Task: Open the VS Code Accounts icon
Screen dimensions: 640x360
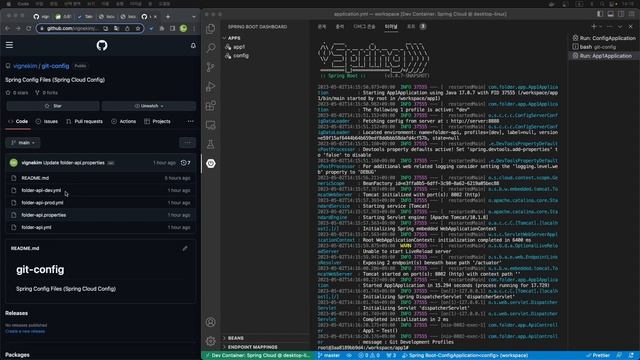Action: click(x=211, y=322)
